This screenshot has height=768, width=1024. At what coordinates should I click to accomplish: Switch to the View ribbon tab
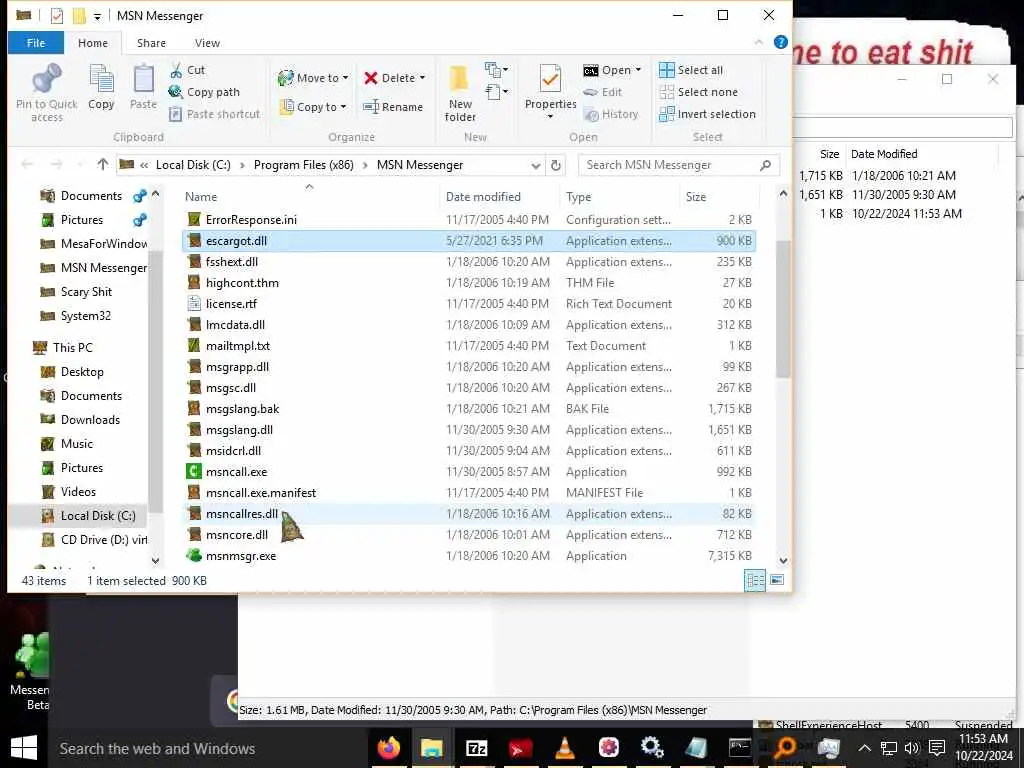(x=207, y=42)
